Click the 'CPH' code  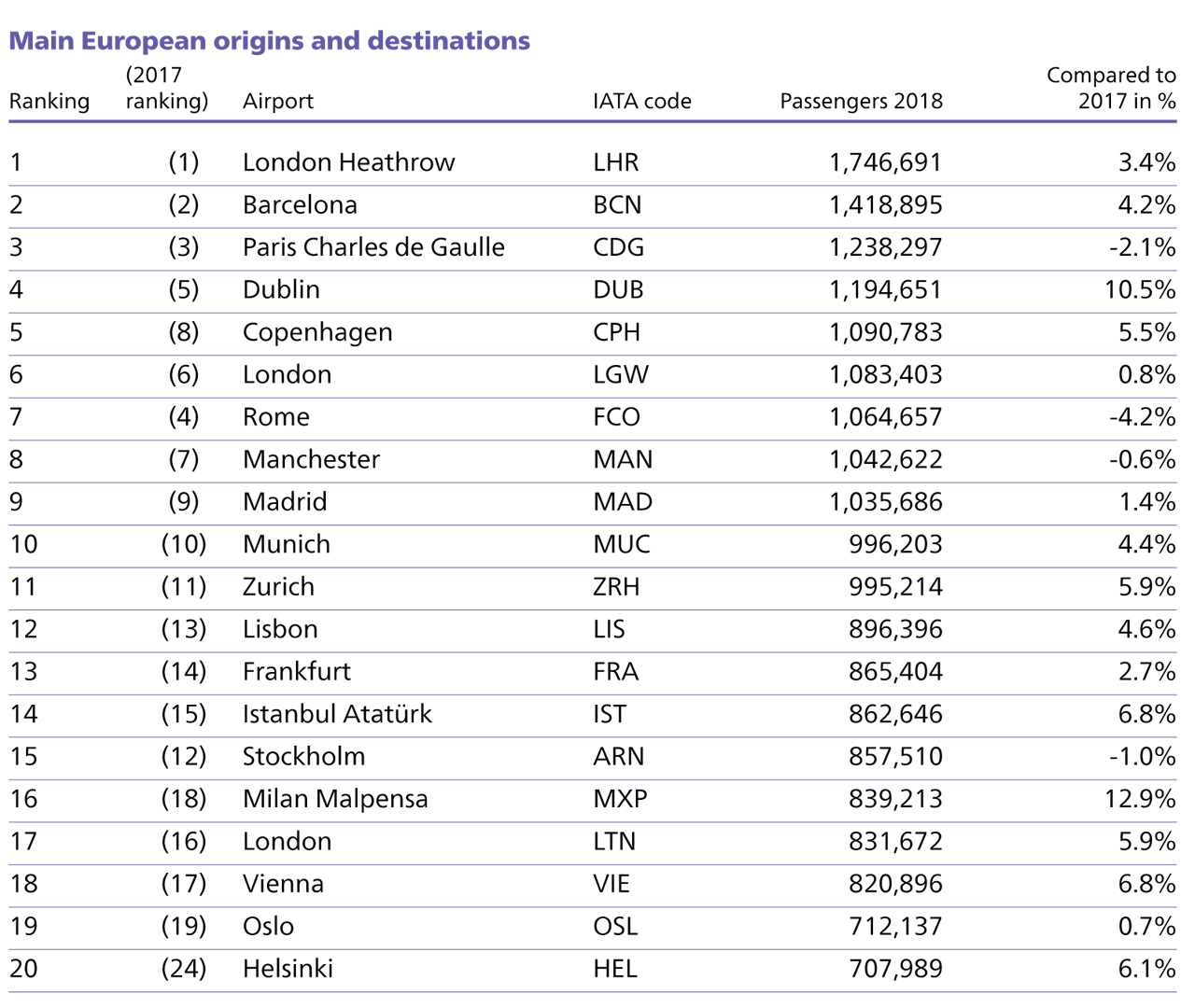point(616,332)
